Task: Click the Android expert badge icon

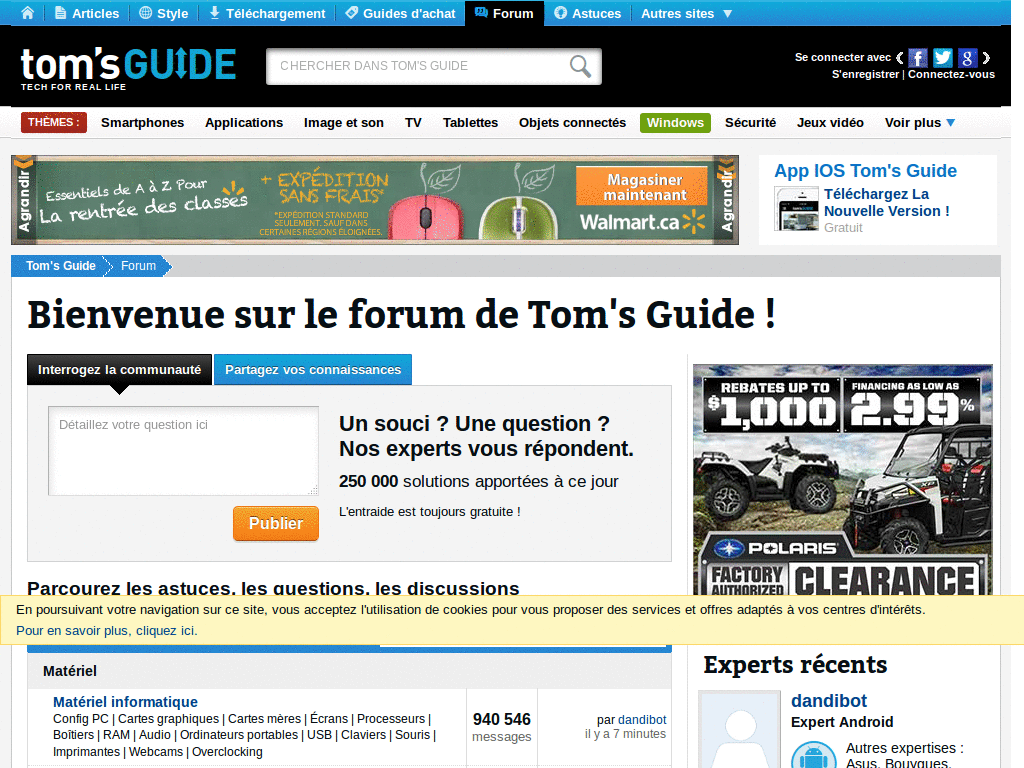Action: click(814, 755)
